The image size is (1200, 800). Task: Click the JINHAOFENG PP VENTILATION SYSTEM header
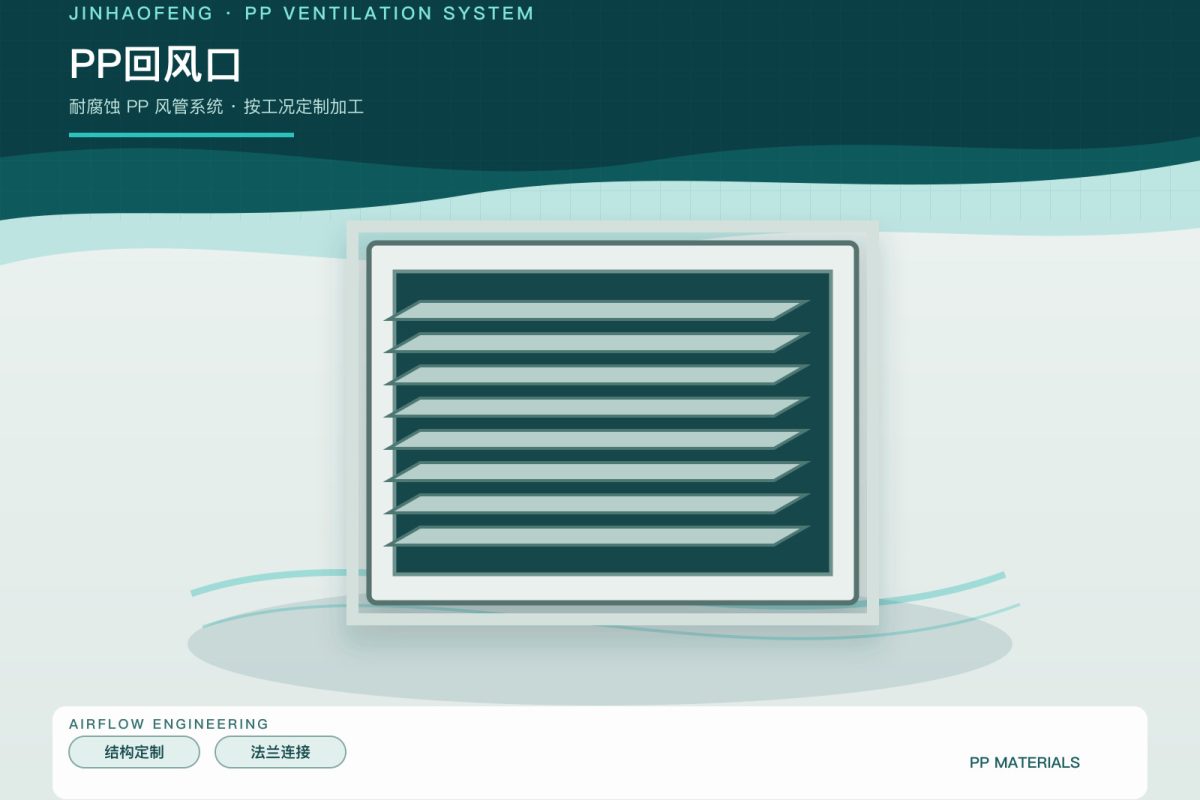(x=301, y=14)
